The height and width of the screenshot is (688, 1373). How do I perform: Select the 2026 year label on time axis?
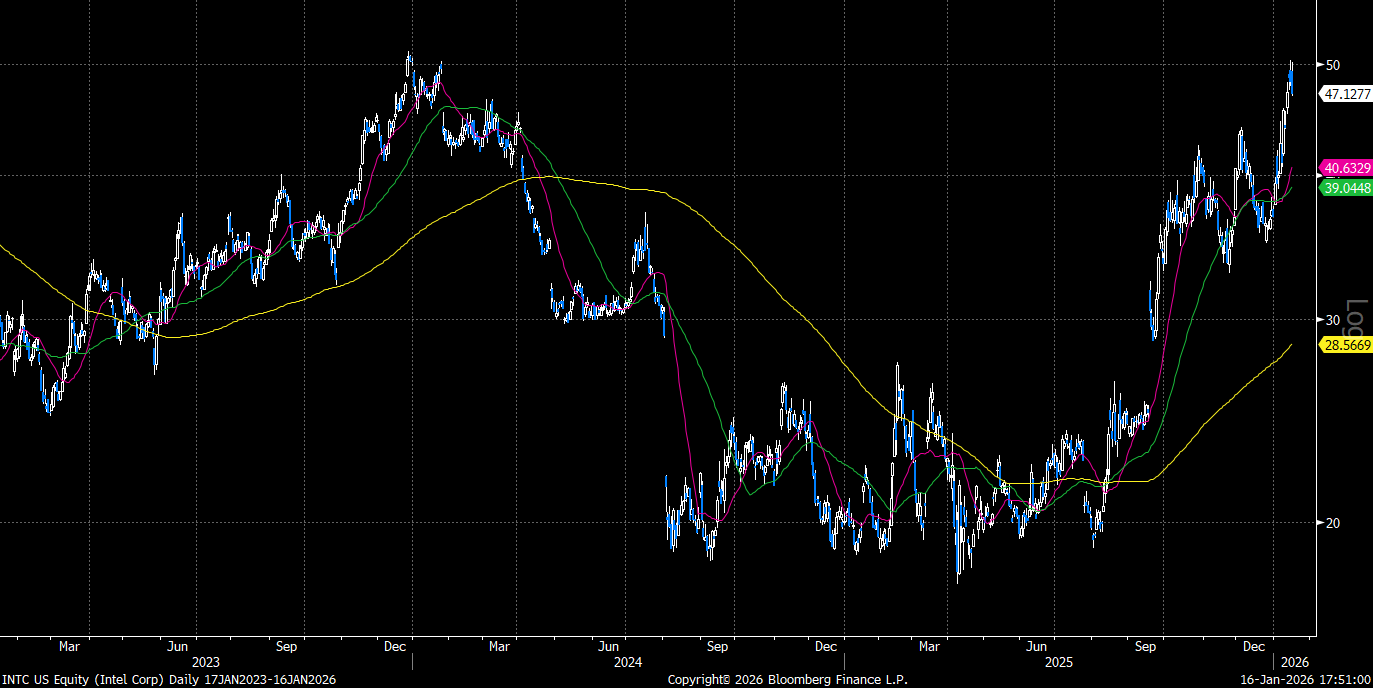coord(1294,662)
